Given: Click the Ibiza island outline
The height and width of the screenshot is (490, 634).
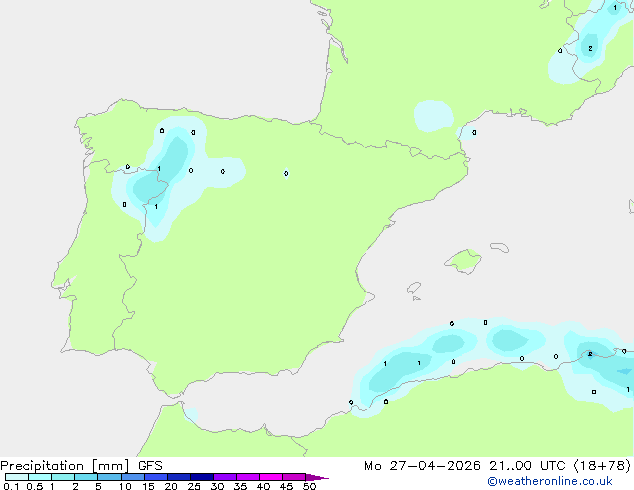Looking at the screenshot, I should click(414, 288).
